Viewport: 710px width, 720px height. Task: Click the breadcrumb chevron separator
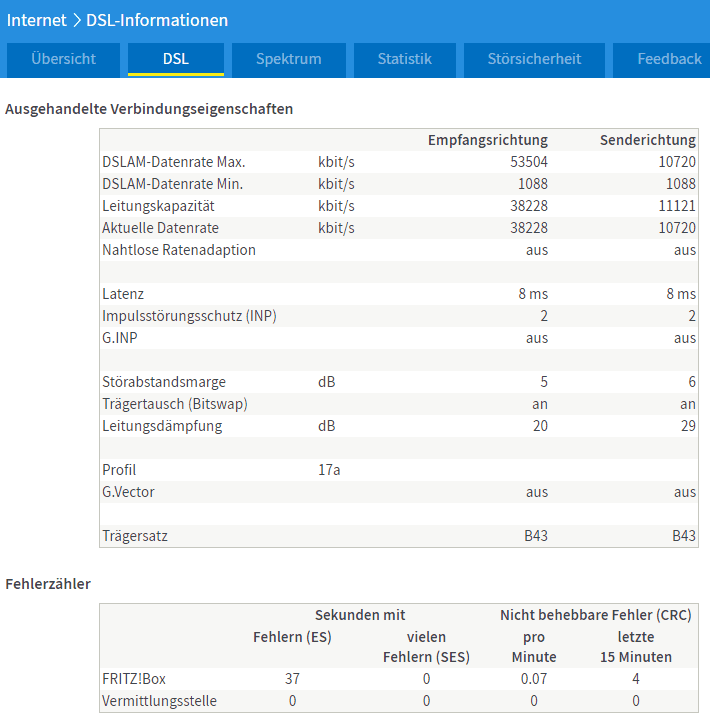(77, 20)
